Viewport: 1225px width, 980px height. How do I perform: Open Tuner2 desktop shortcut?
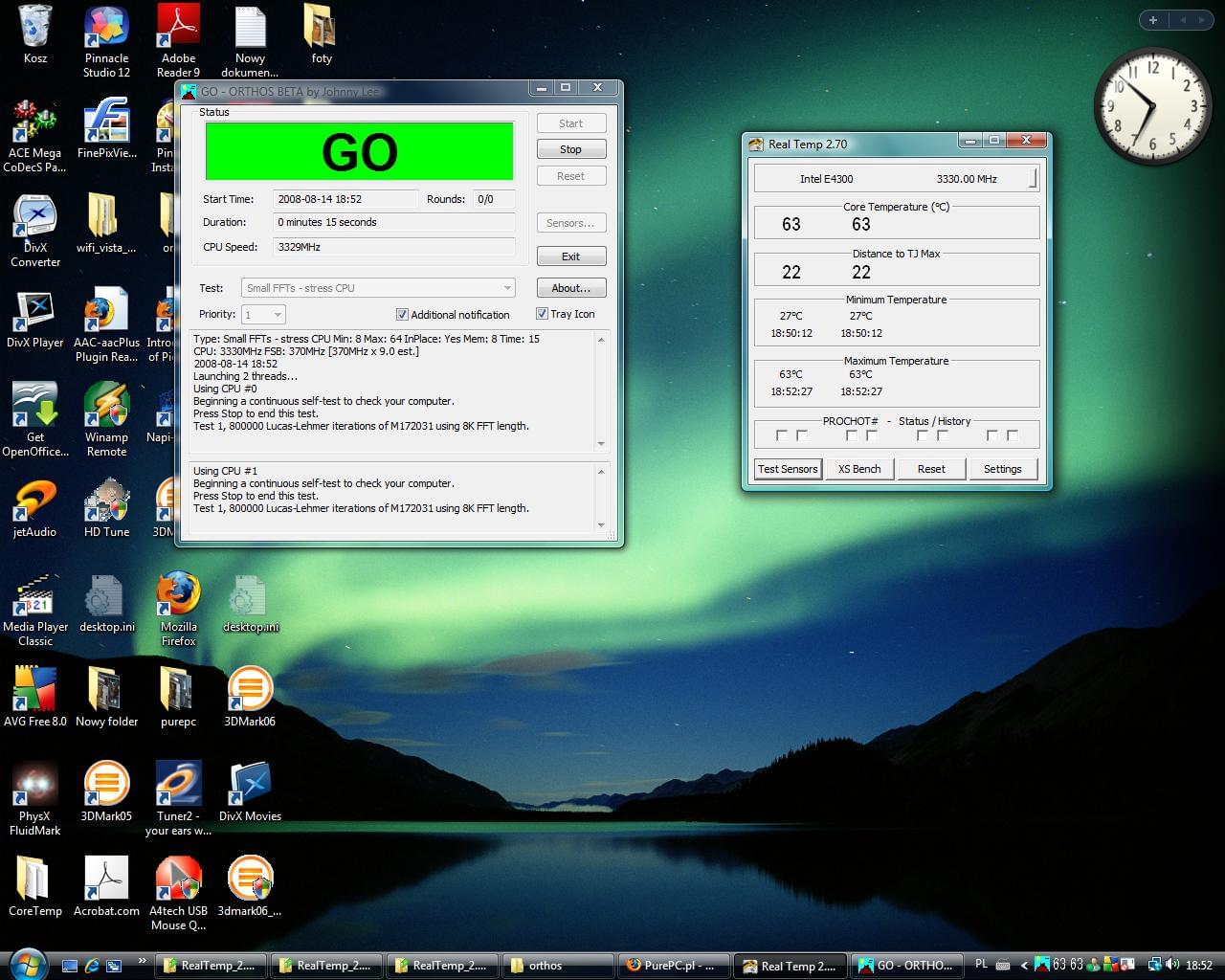[178, 799]
